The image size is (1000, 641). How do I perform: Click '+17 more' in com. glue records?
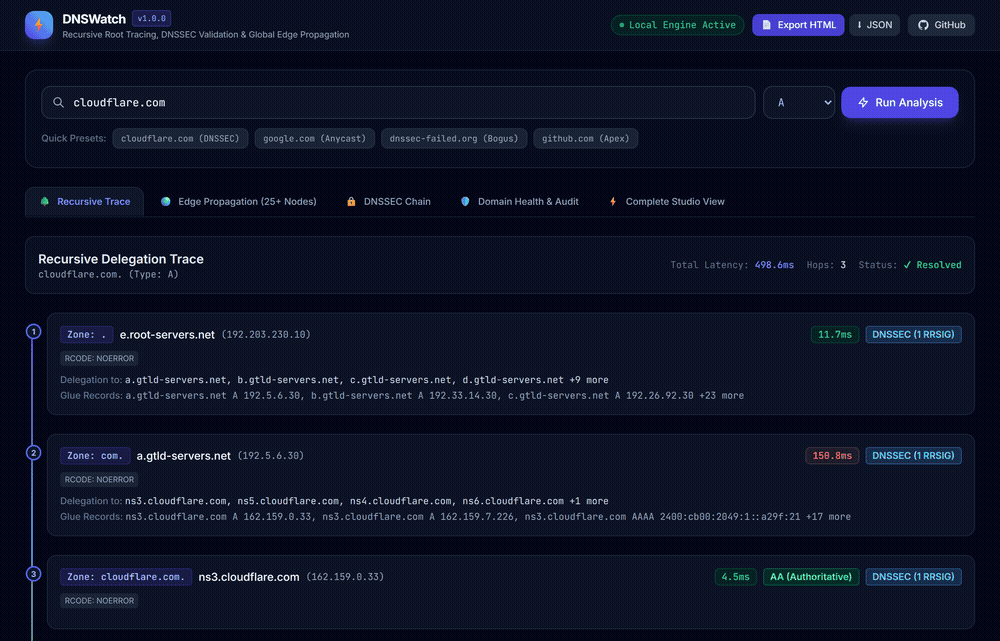(x=828, y=517)
